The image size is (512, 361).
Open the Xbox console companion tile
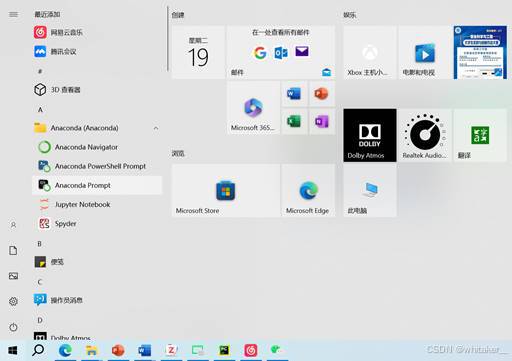(x=370, y=52)
